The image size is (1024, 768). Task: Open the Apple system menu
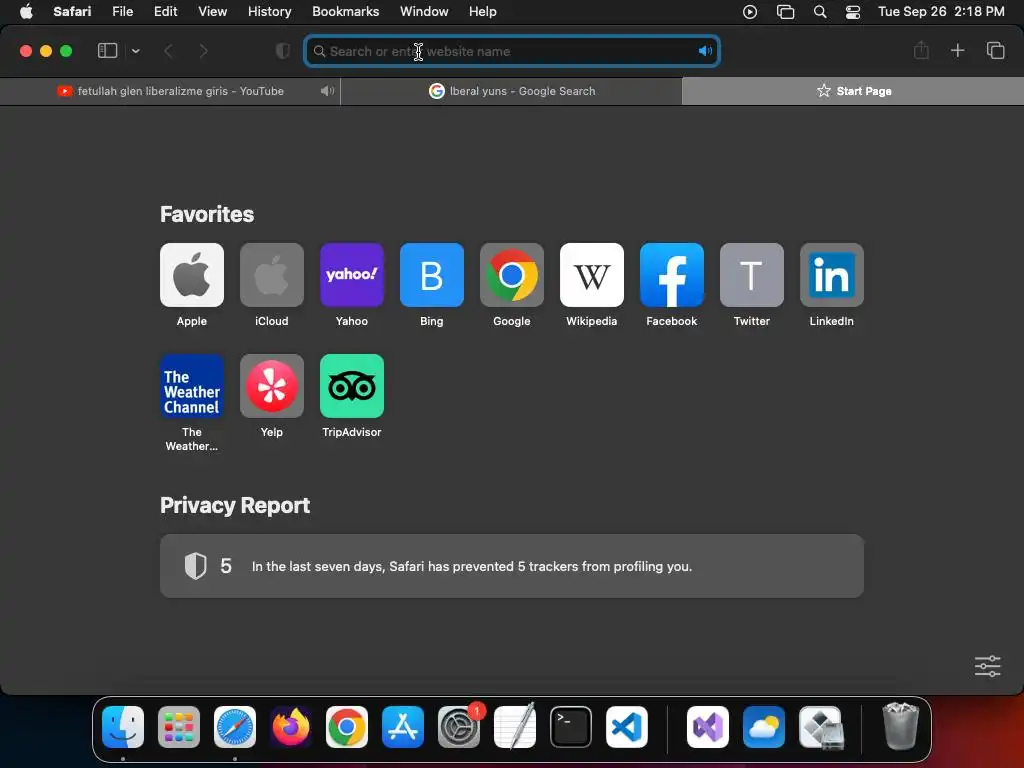coord(26,12)
